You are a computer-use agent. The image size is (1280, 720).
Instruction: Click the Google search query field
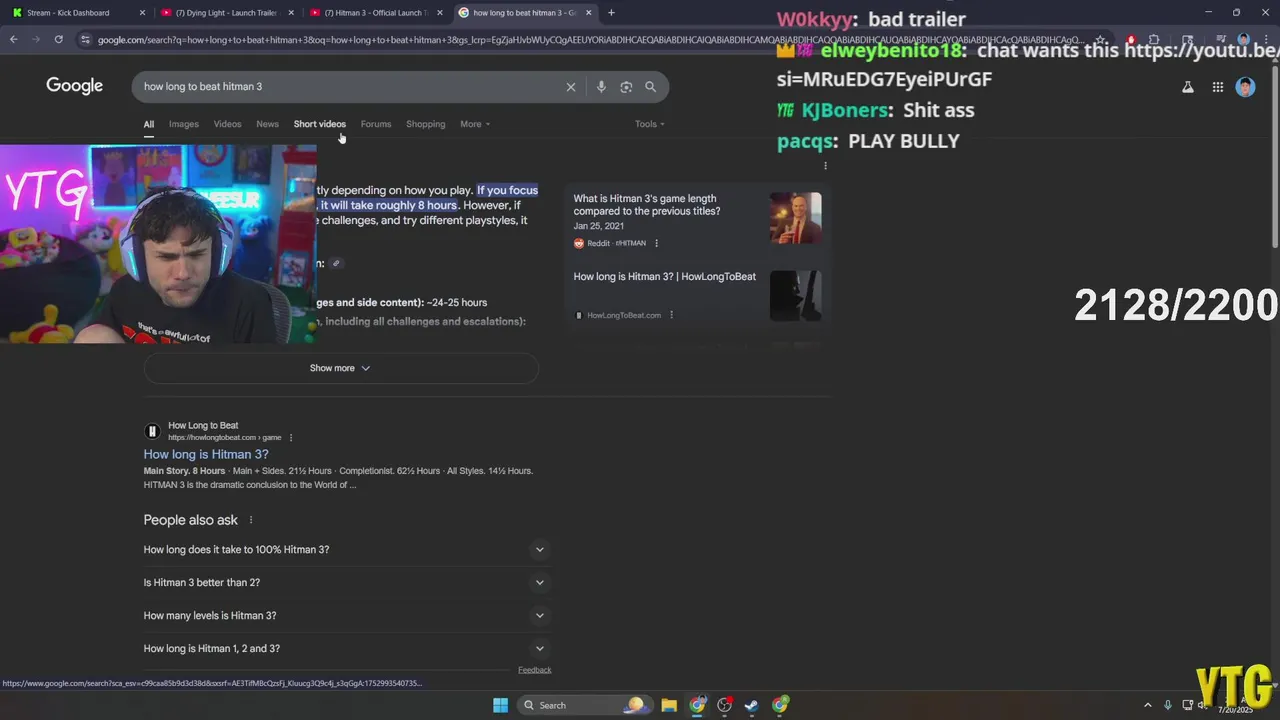[x=350, y=87]
